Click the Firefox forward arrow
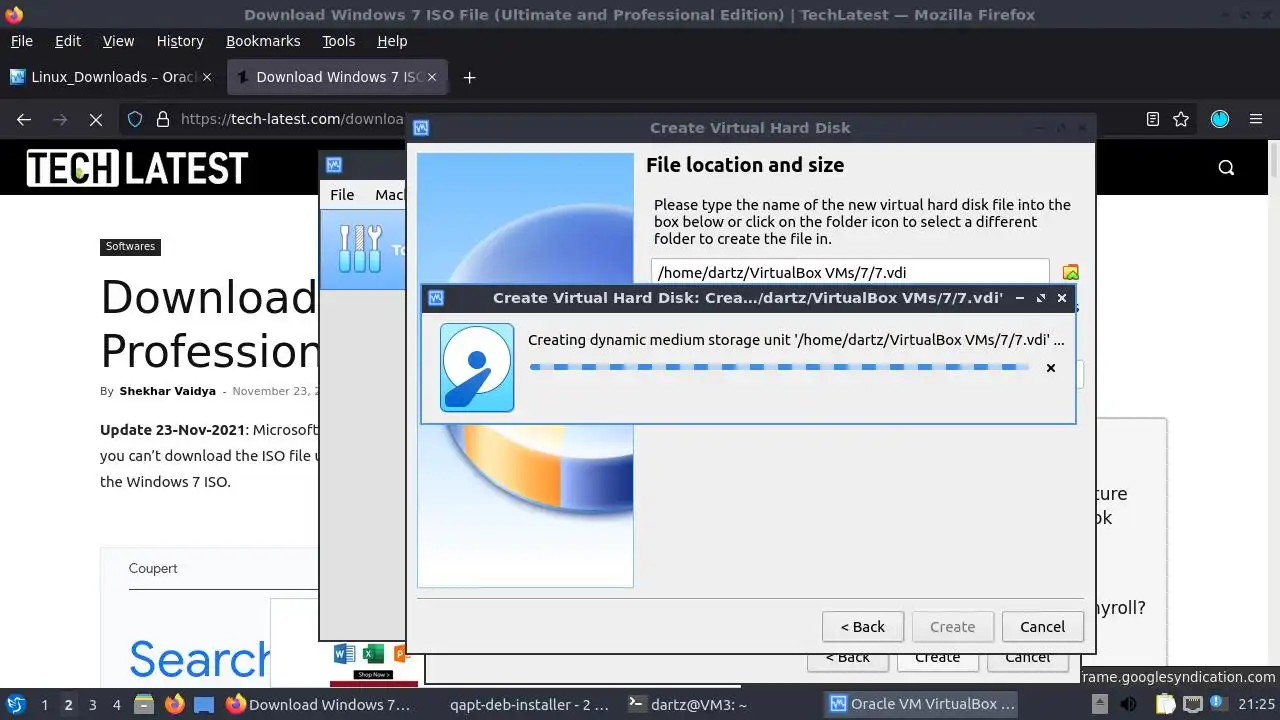This screenshot has width=1280, height=720. pos(60,119)
